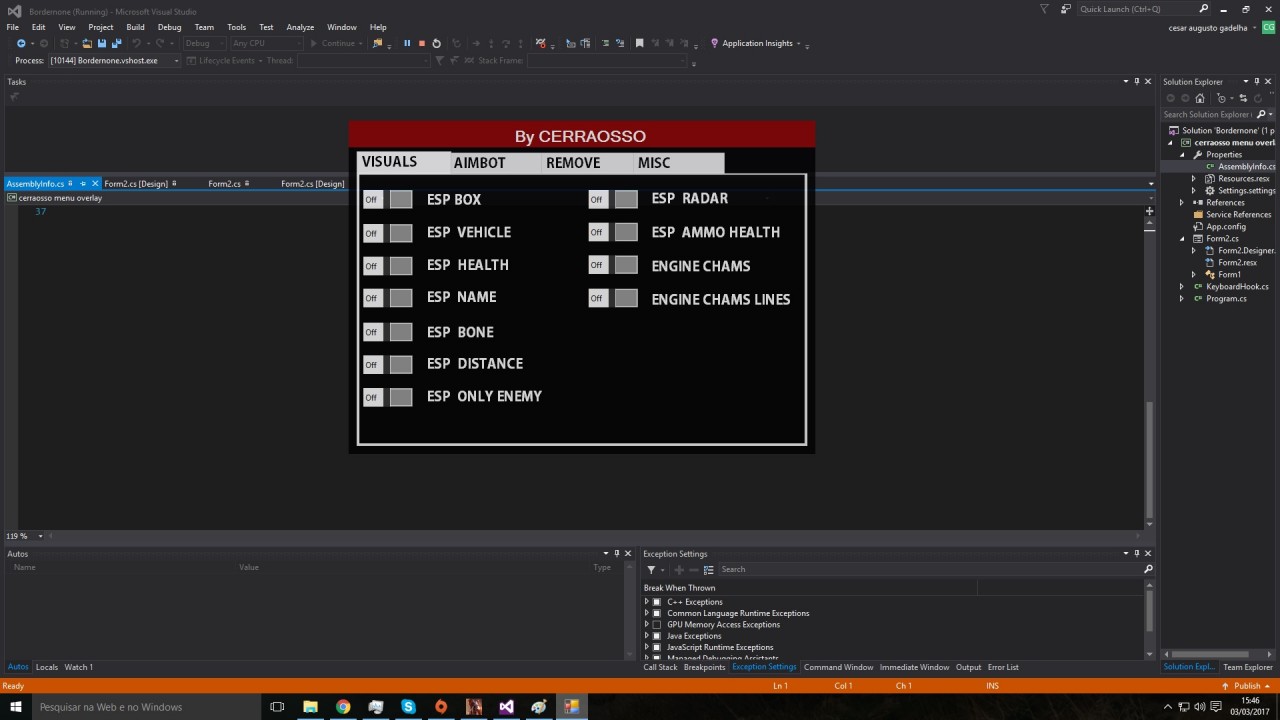Switch to the Locals tab
This screenshot has width=1280, height=720.
tap(47, 667)
